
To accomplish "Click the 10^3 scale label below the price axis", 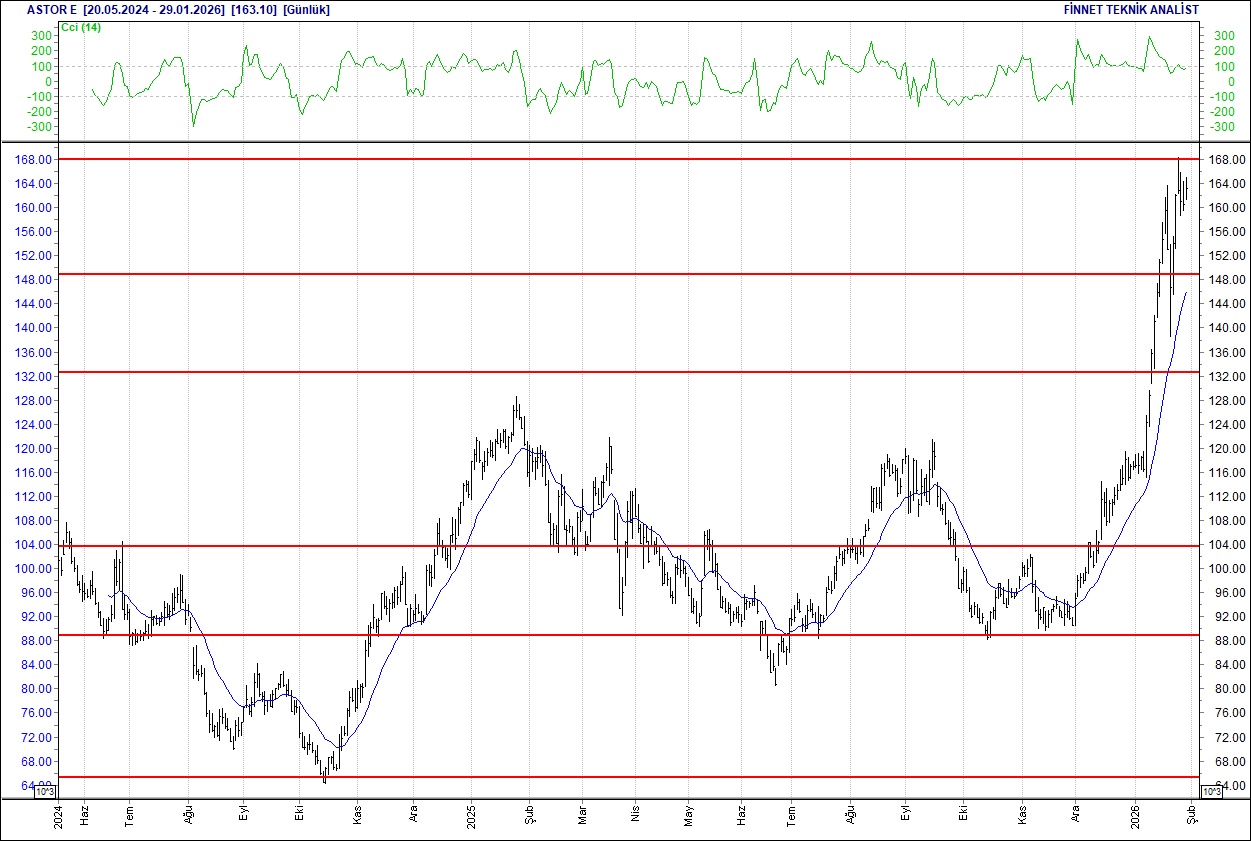I will [47, 791].
